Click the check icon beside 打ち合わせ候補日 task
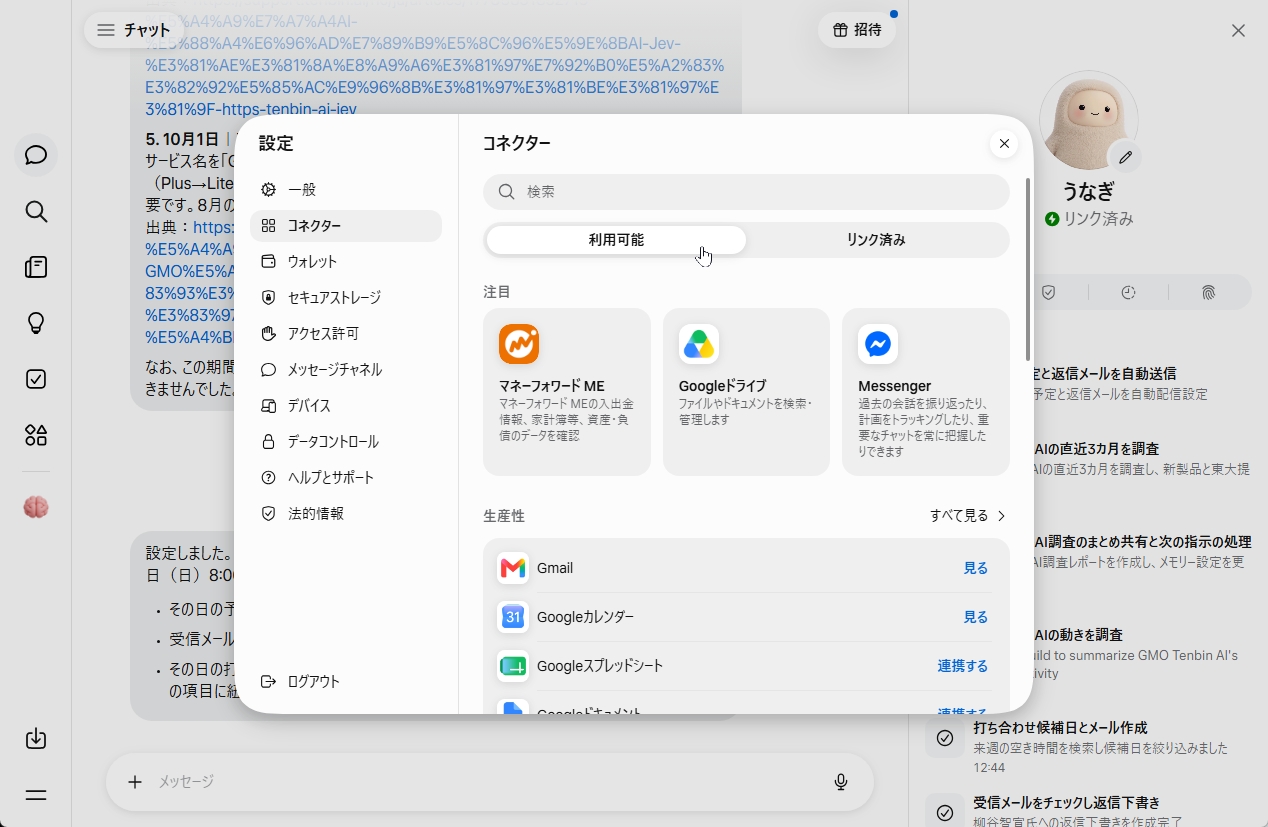The height and width of the screenshot is (827, 1268). pyautogui.click(x=945, y=738)
